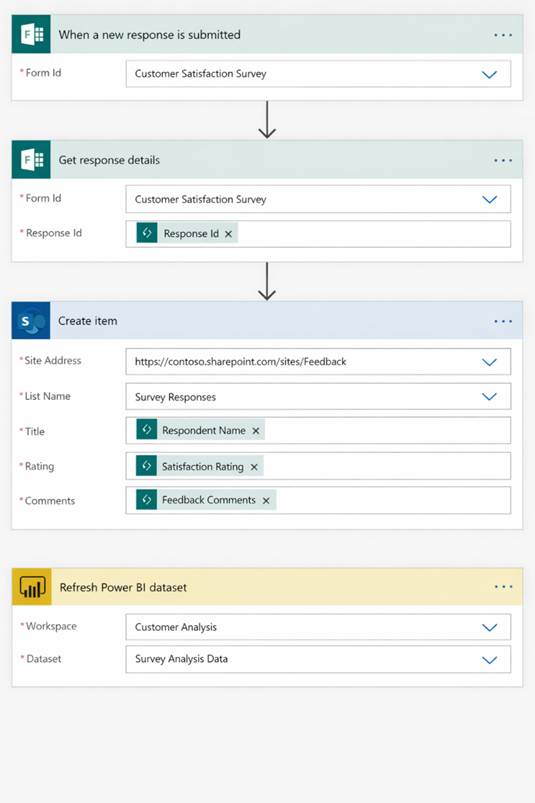This screenshot has width=535, height=803.
Task: Collapse the 'Get response details' card header
Action: 267,160
